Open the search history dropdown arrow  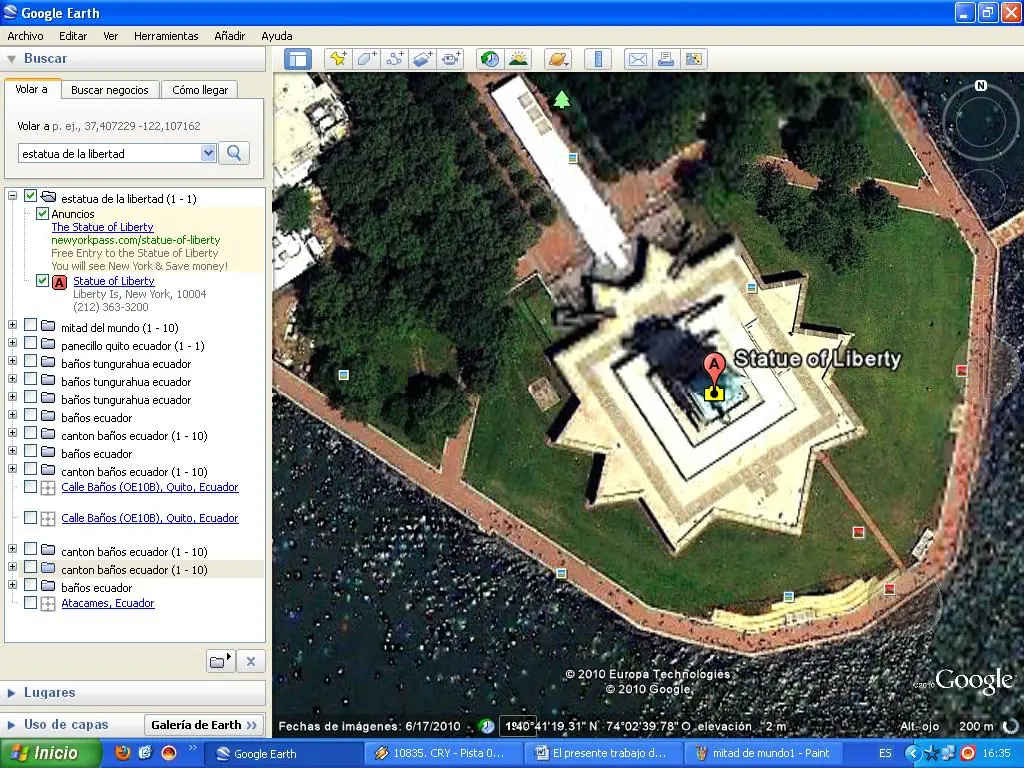coord(208,153)
